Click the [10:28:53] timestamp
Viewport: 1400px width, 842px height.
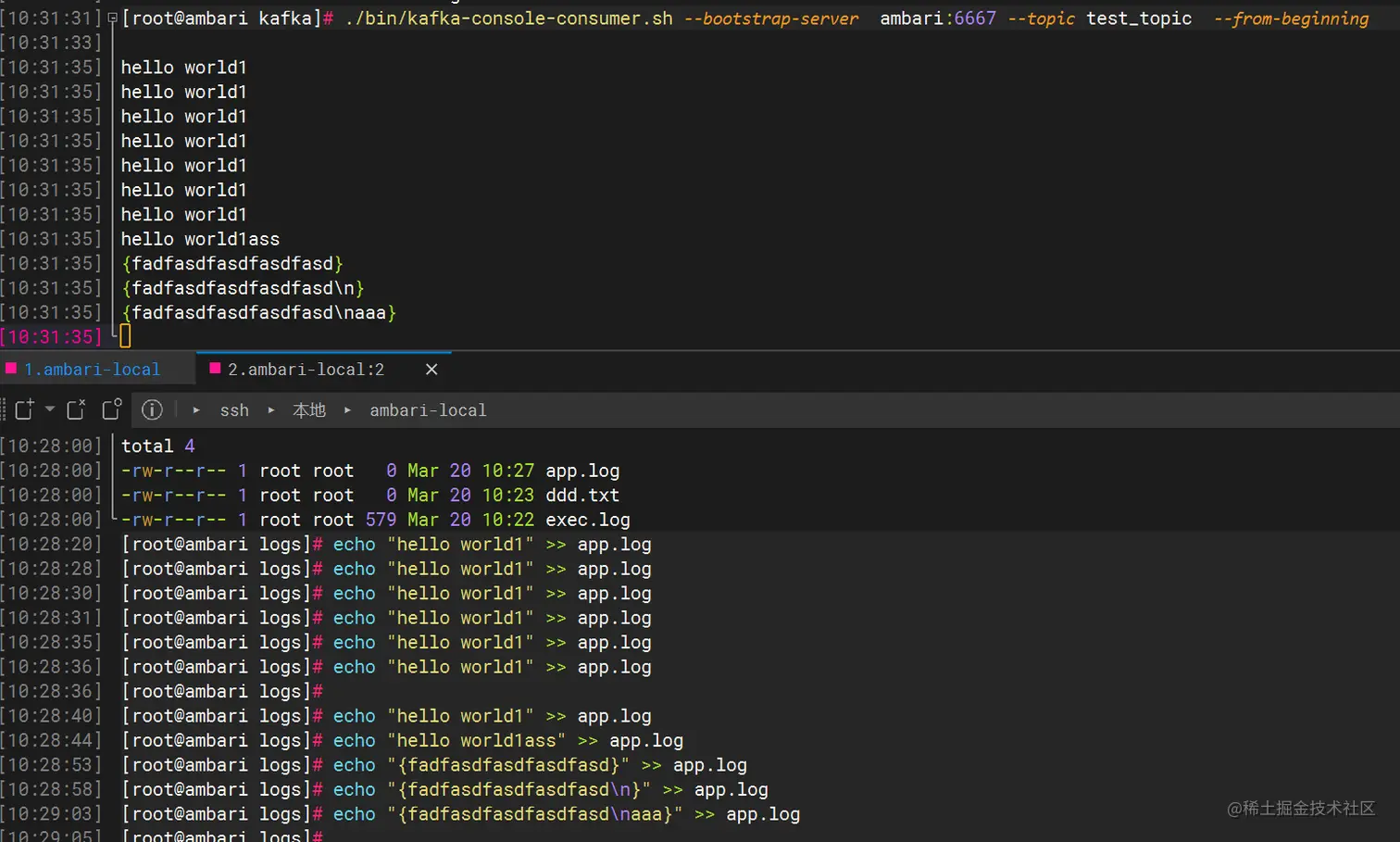[x=51, y=765]
